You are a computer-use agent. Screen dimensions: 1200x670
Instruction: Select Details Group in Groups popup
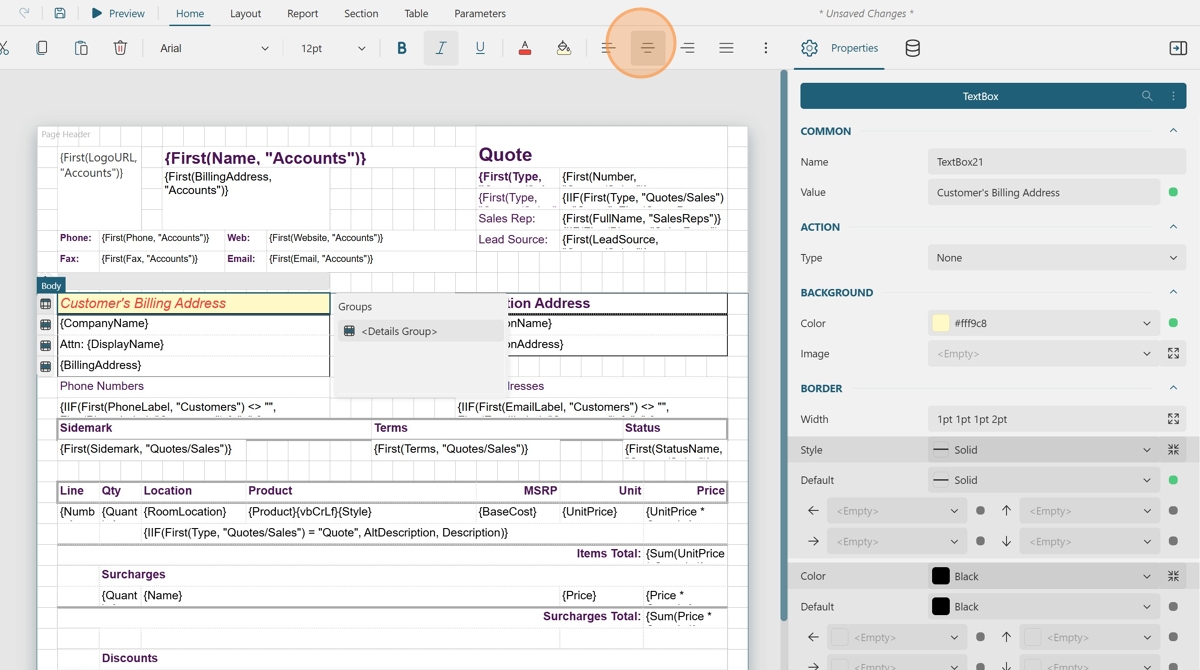click(420, 331)
